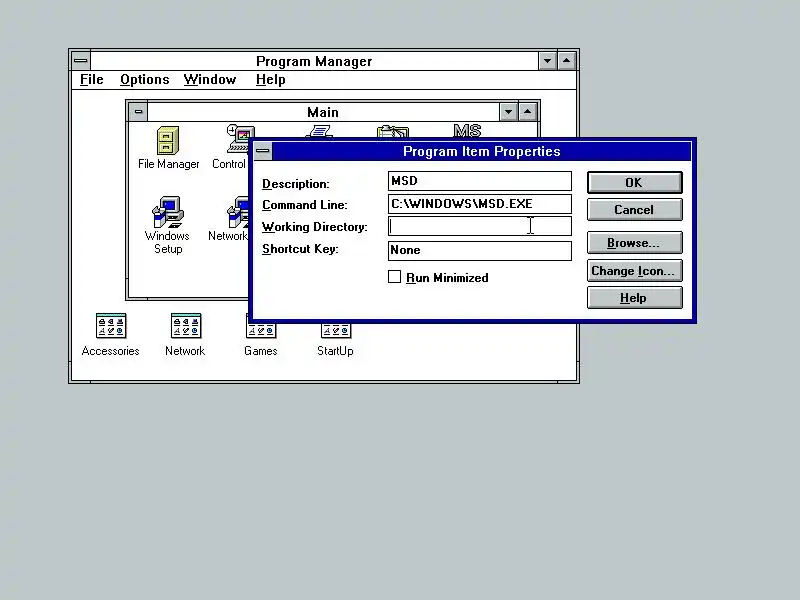Minimize the Program Manager window

click(547, 61)
